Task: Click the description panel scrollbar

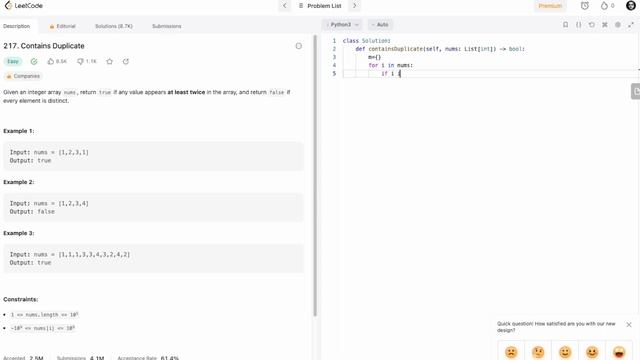Action: (x=315, y=176)
